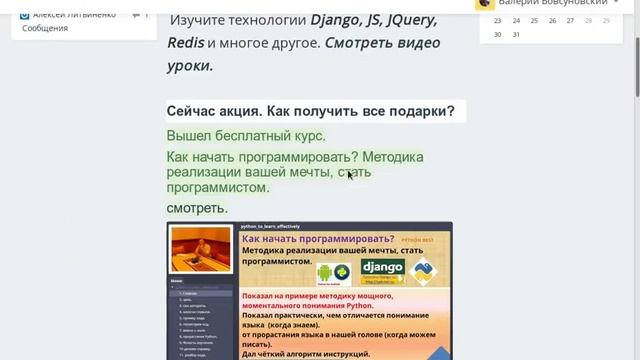Open the Валерий Вовсуновский account name
Viewport: 640px width, 360px height.
click(553, 2)
